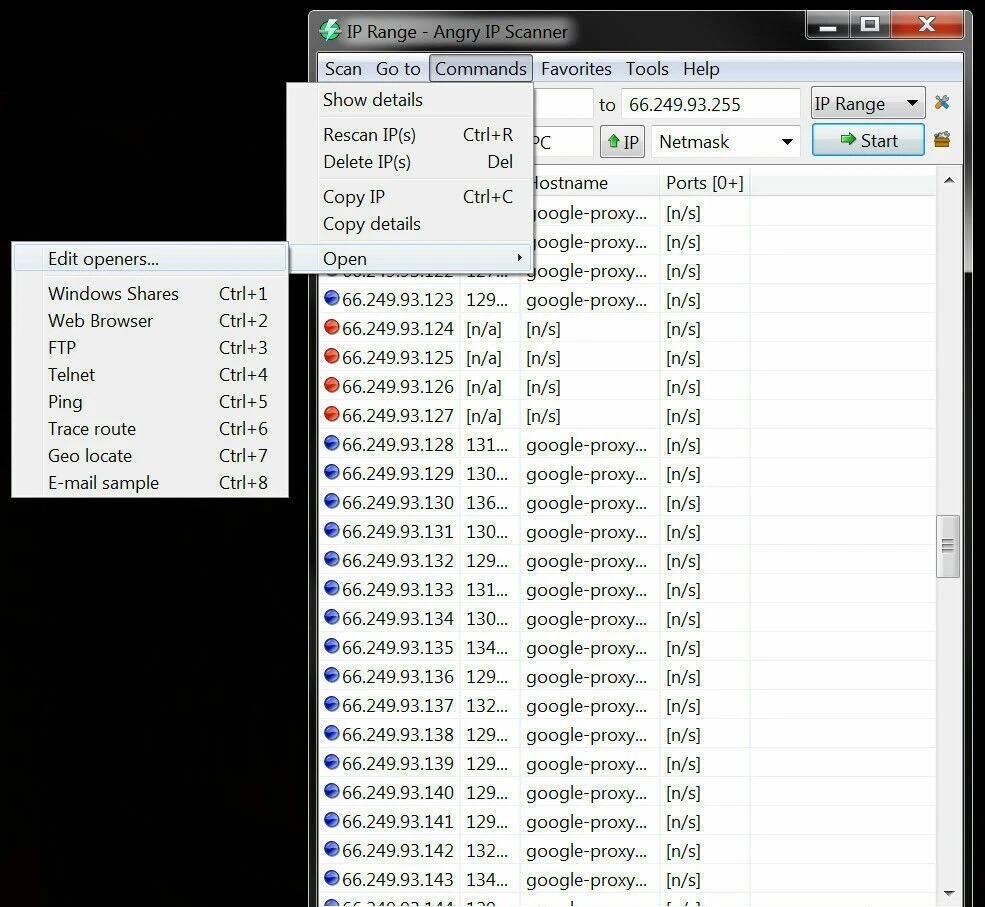This screenshot has height=907, width=985.
Task: Click the Ports [0+] column header
Action: pyautogui.click(x=704, y=183)
